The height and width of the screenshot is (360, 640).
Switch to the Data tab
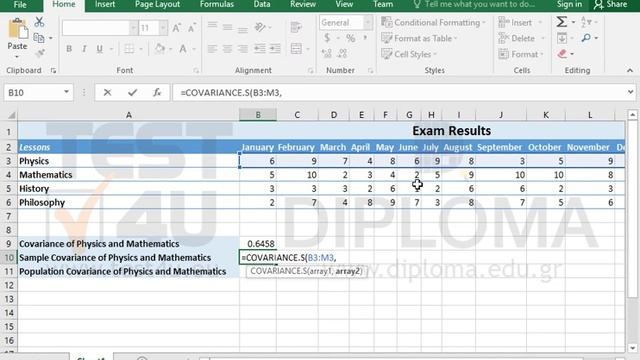pos(262,4)
